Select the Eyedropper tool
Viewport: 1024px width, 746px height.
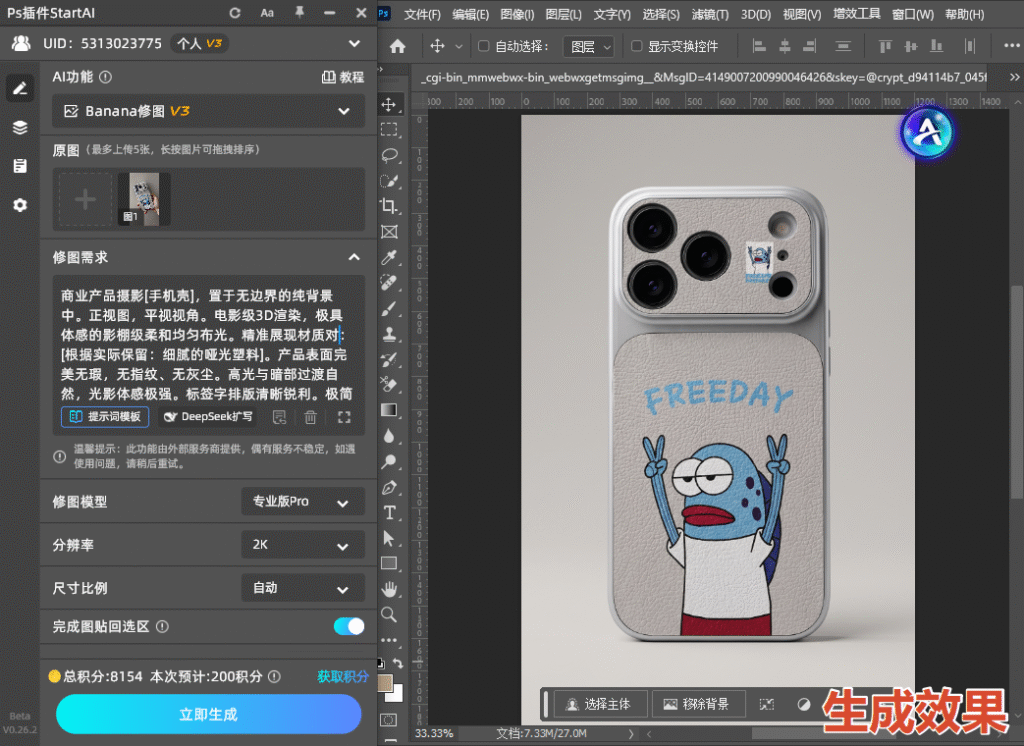tap(389, 257)
